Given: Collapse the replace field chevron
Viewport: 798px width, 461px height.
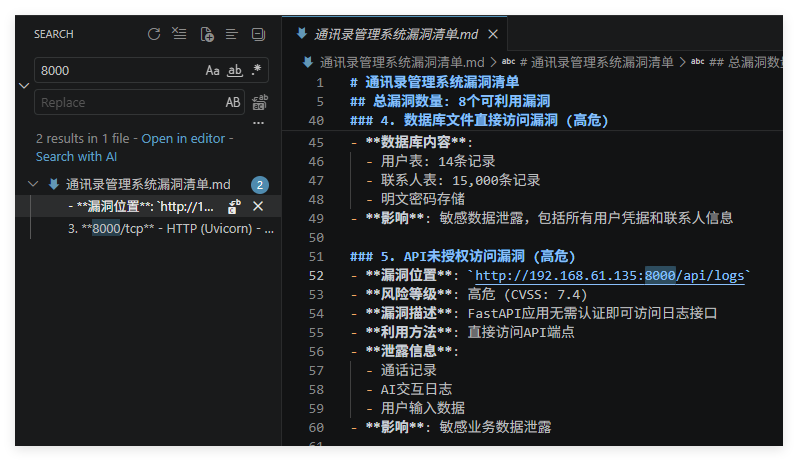Looking at the screenshot, I should coord(24,85).
